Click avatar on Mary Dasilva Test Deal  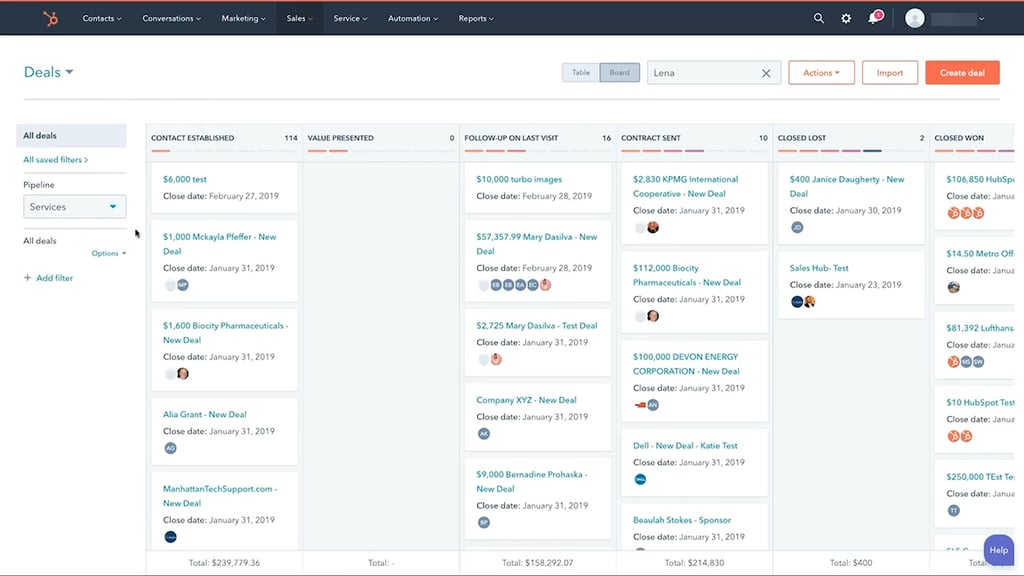pyautogui.click(x=496, y=359)
